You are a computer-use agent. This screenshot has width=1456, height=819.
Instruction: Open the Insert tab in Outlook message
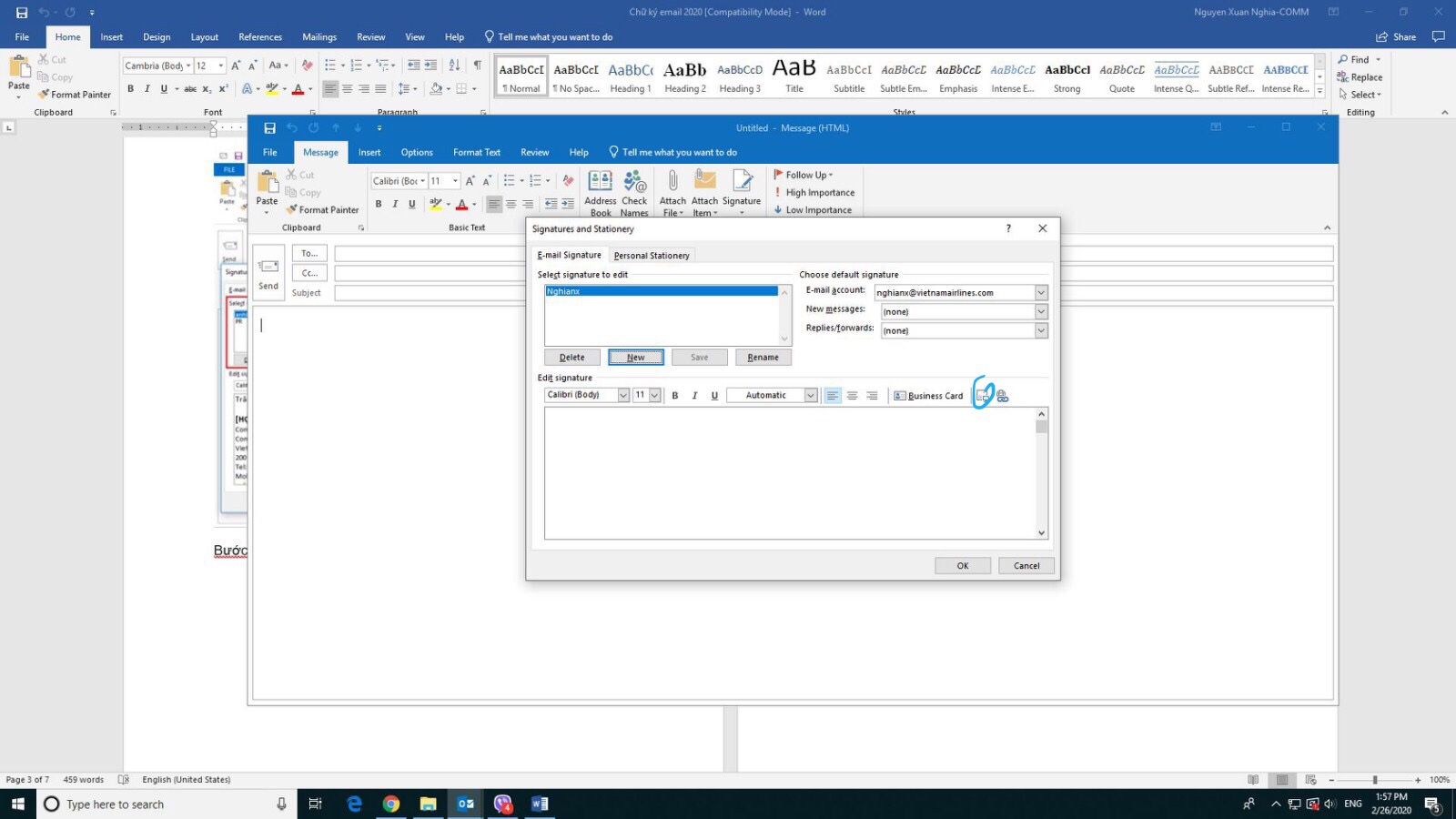click(x=369, y=152)
